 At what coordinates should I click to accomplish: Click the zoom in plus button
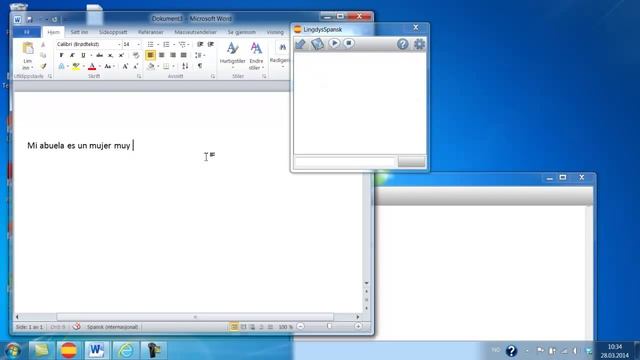point(358,327)
